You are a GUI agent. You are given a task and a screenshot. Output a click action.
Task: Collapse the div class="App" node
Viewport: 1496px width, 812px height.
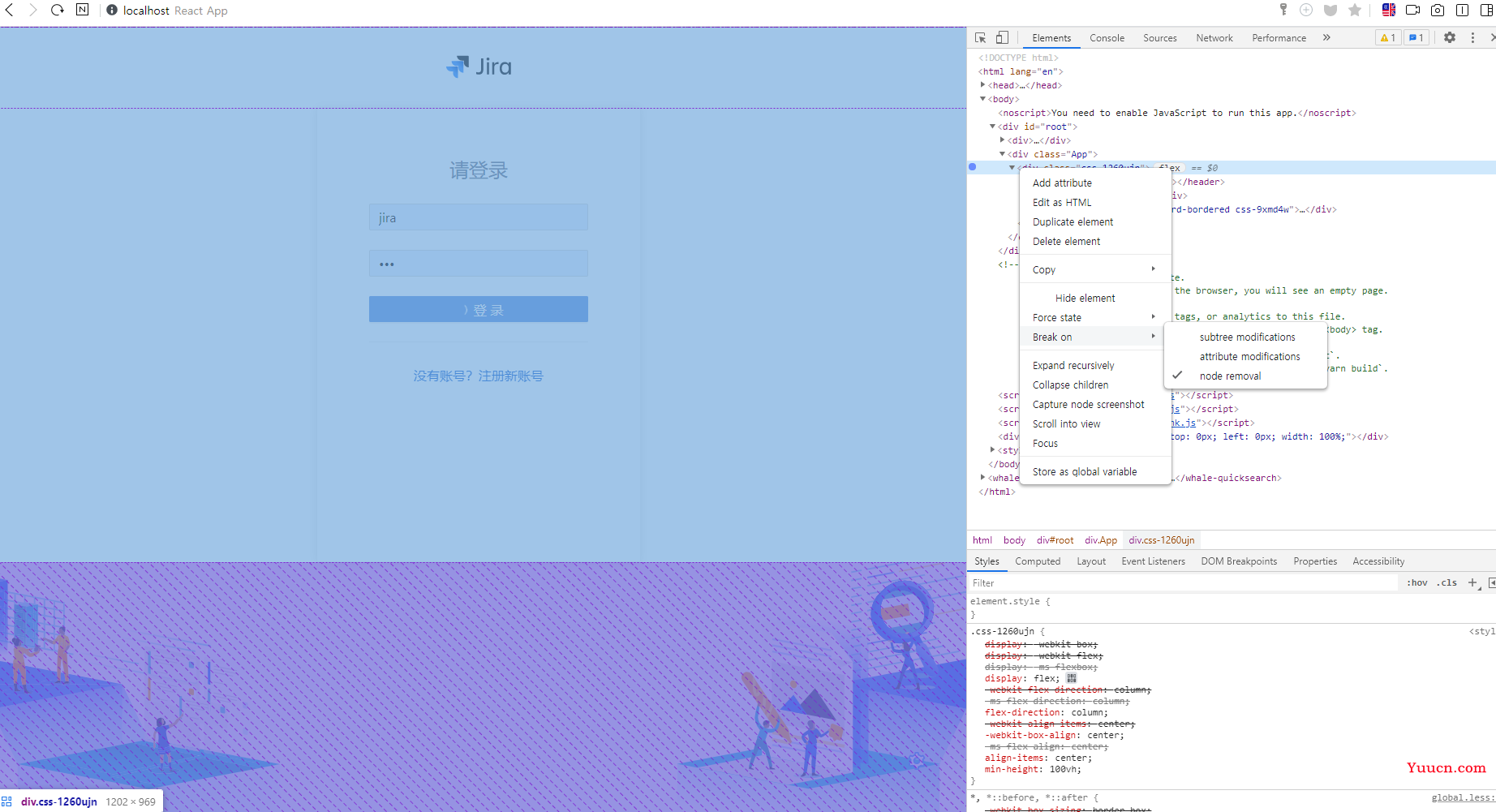coord(1002,154)
